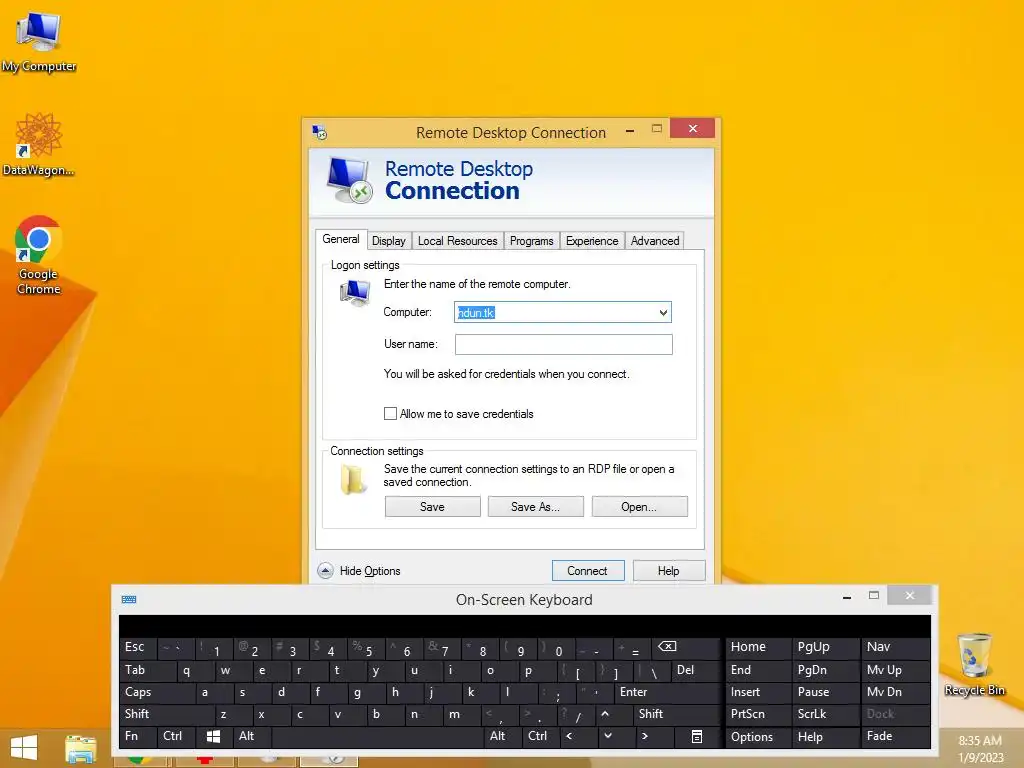Screen dimensions: 1024x768
Task: Click Options key on On-Screen Keyboard
Action: click(758, 737)
